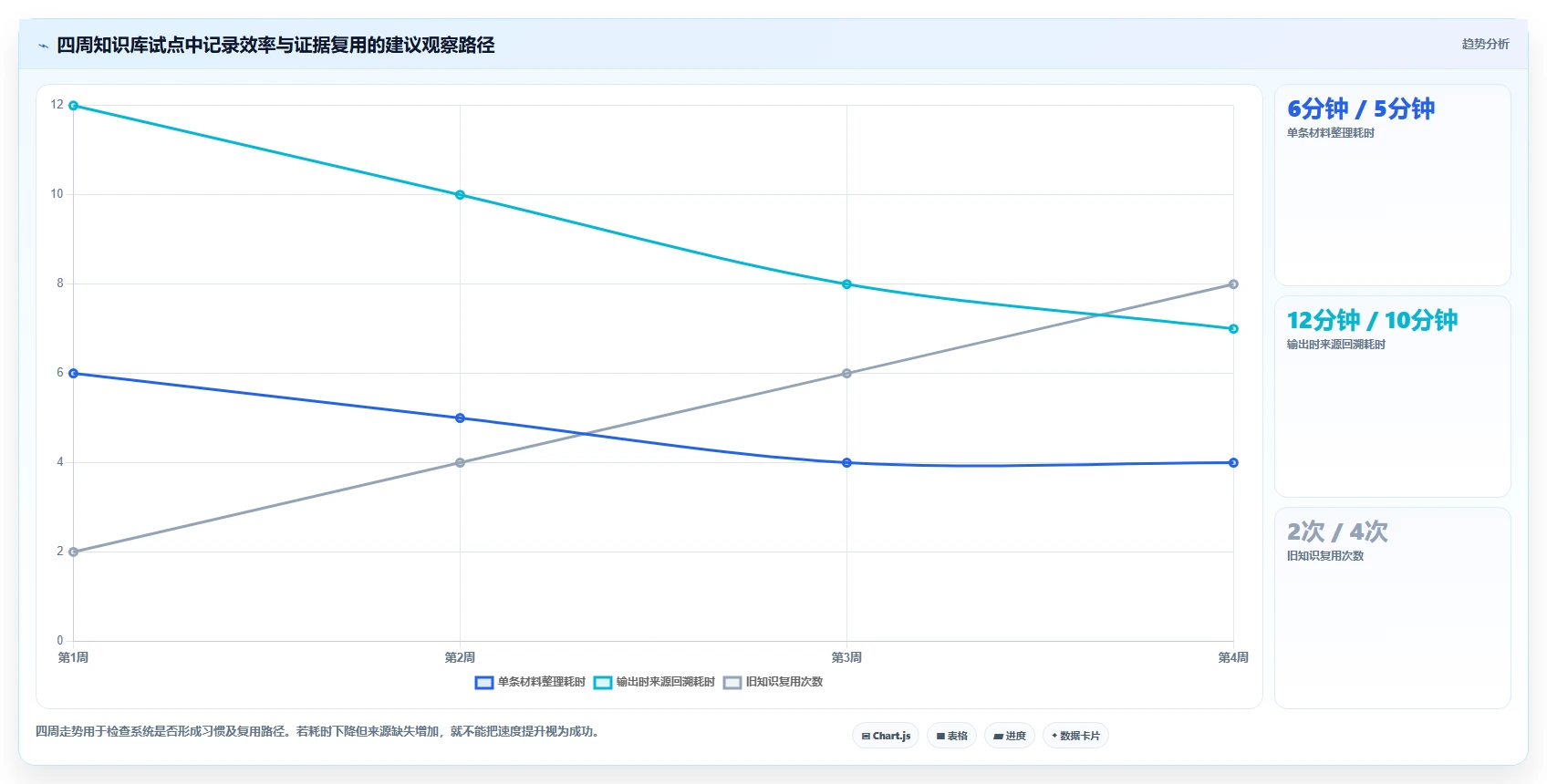This screenshot has height=784, width=1547.
Task: Click the blue data point at 第4周 (value 4)
Action: 1233,463
